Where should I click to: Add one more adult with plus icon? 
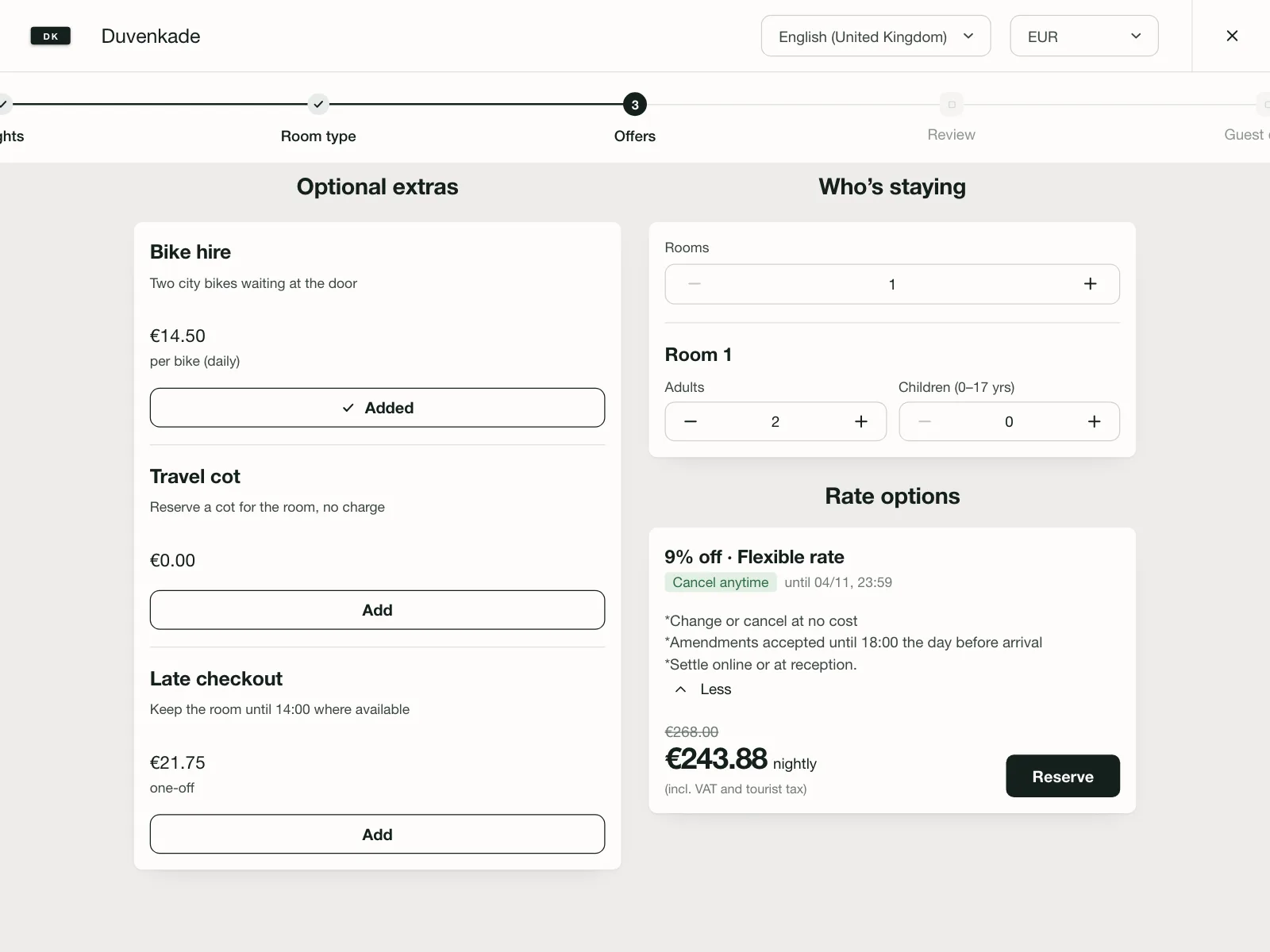click(x=861, y=421)
